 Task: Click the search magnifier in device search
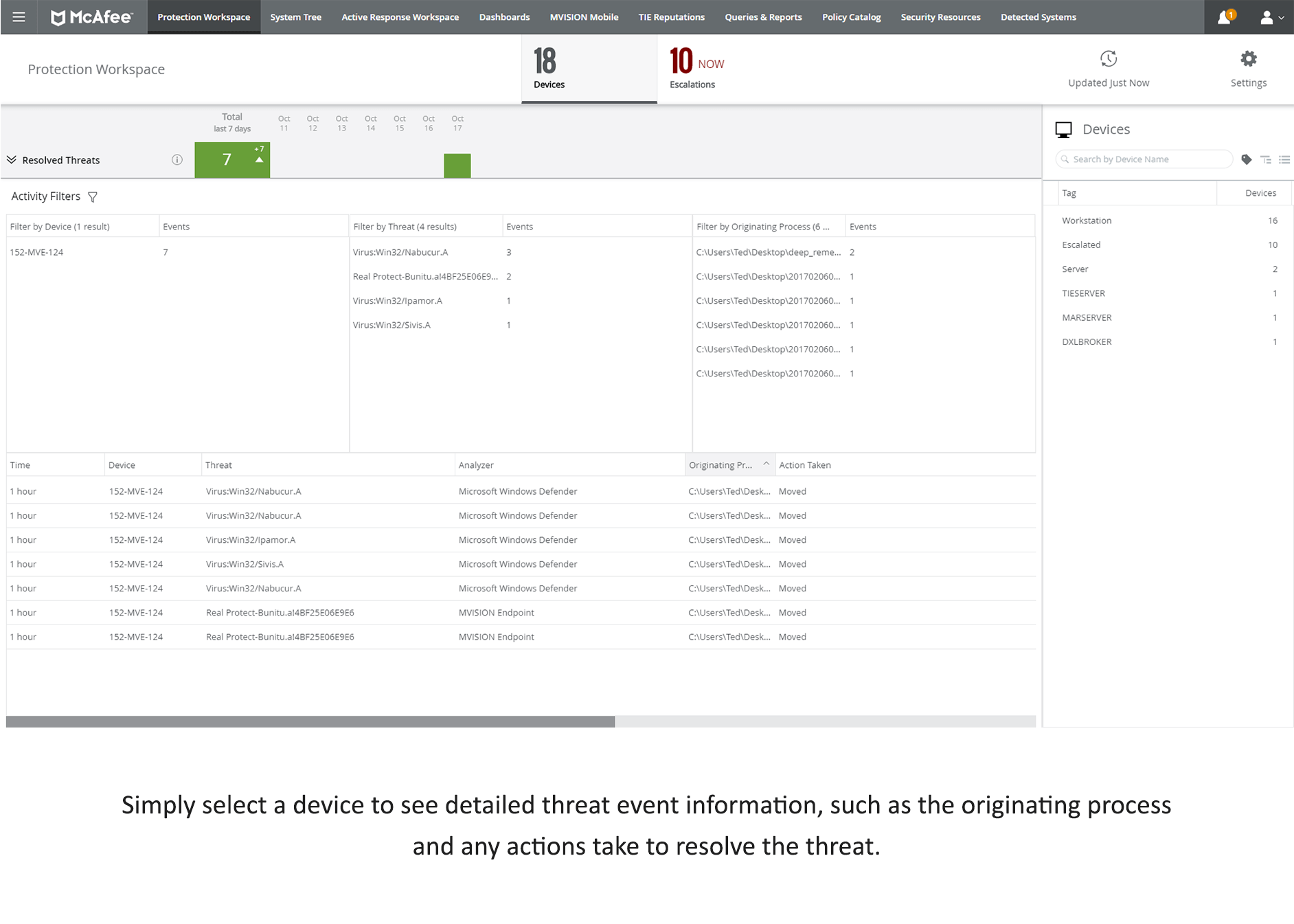pos(1065,159)
